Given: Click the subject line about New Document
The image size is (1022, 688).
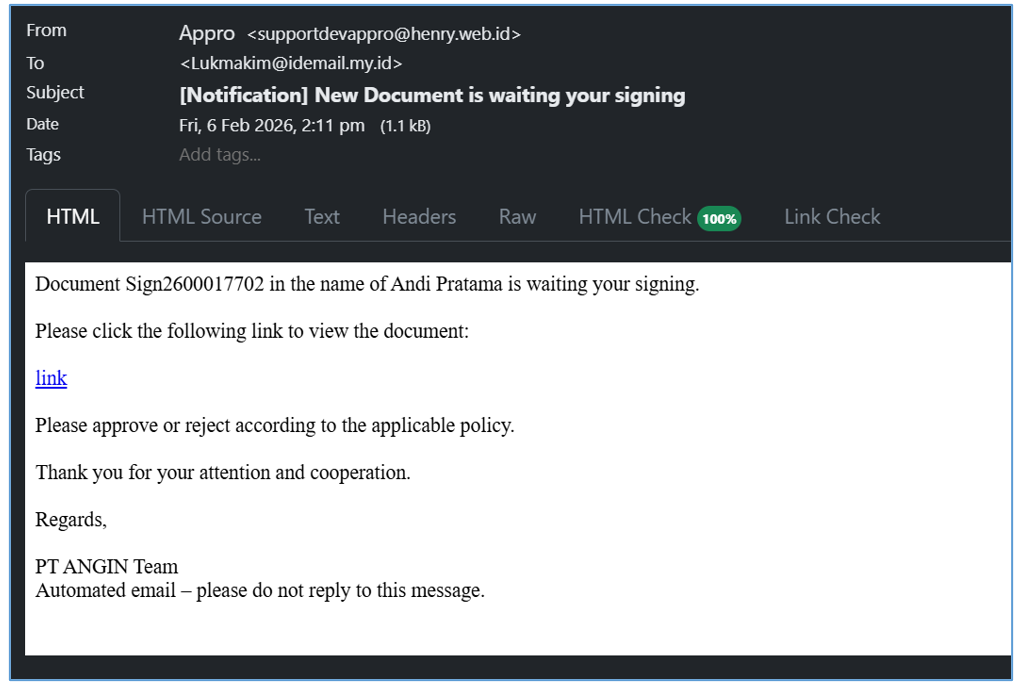Looking at the screenshot, I should [x=432, y=96].
